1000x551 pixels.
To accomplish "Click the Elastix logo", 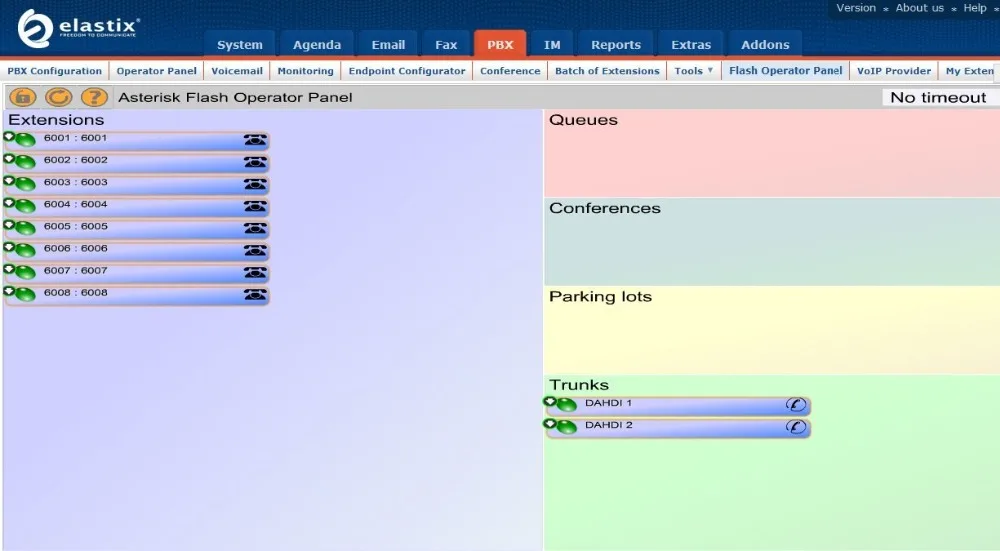I will 77,28.
